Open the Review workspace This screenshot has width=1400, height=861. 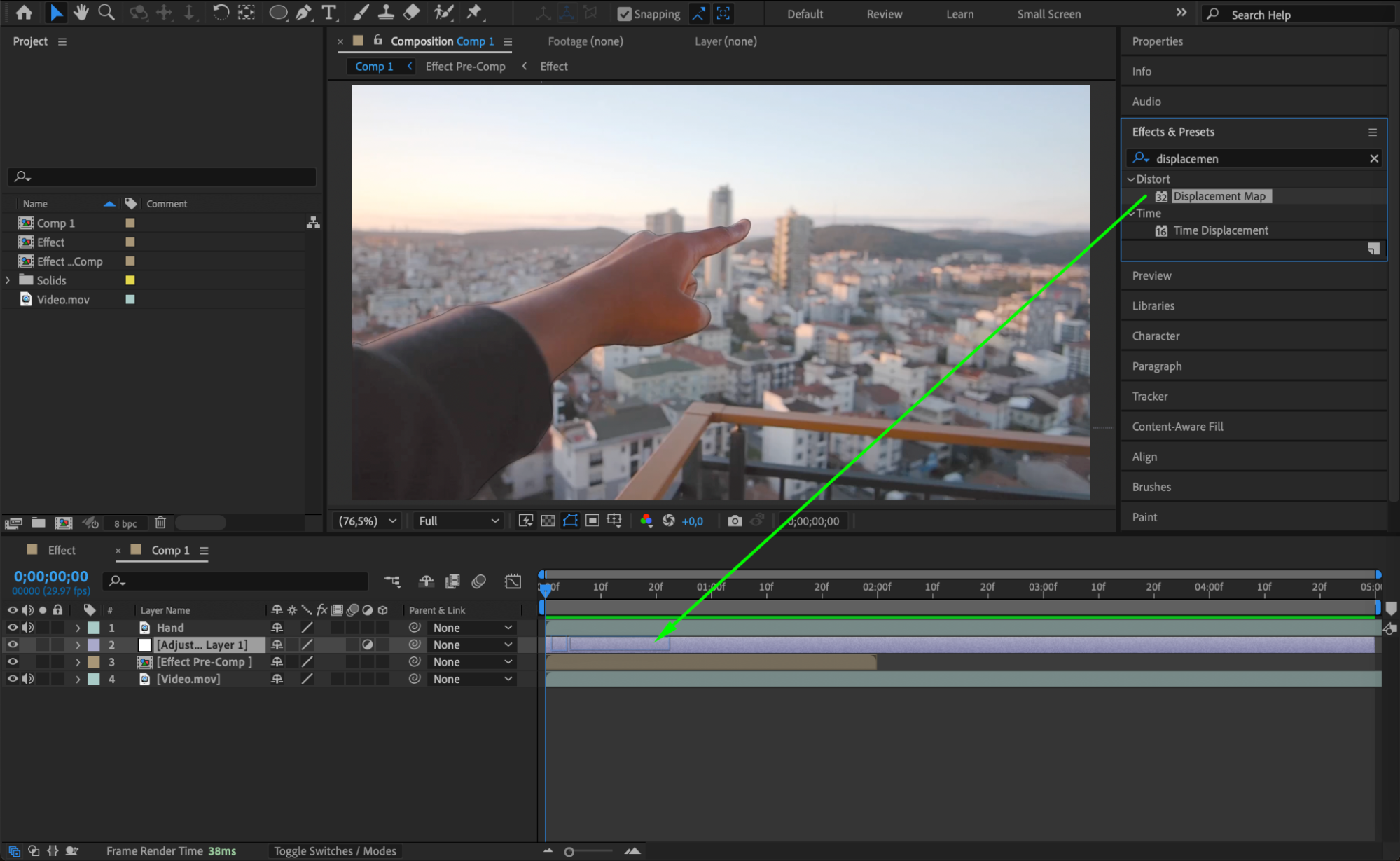point(884,14)
